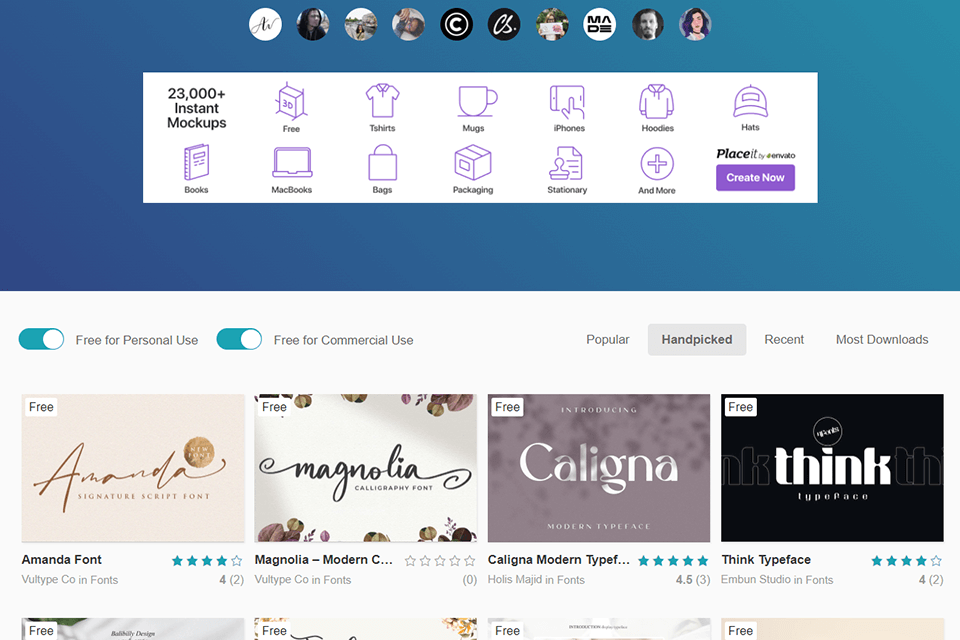Open the black copyright symbol avatar

[x=456, y=24]
